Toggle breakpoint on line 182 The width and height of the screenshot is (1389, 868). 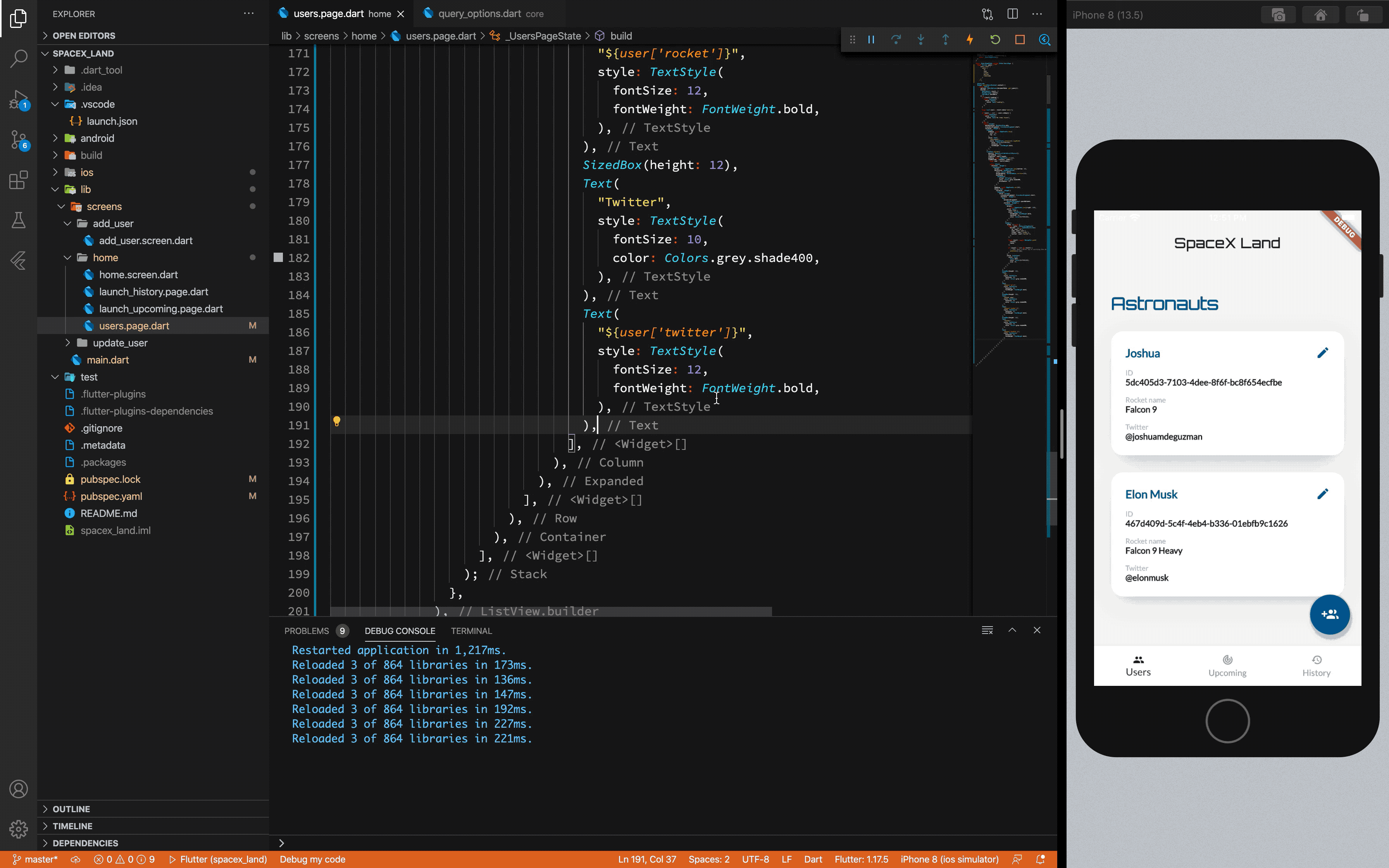click(278, 258)
